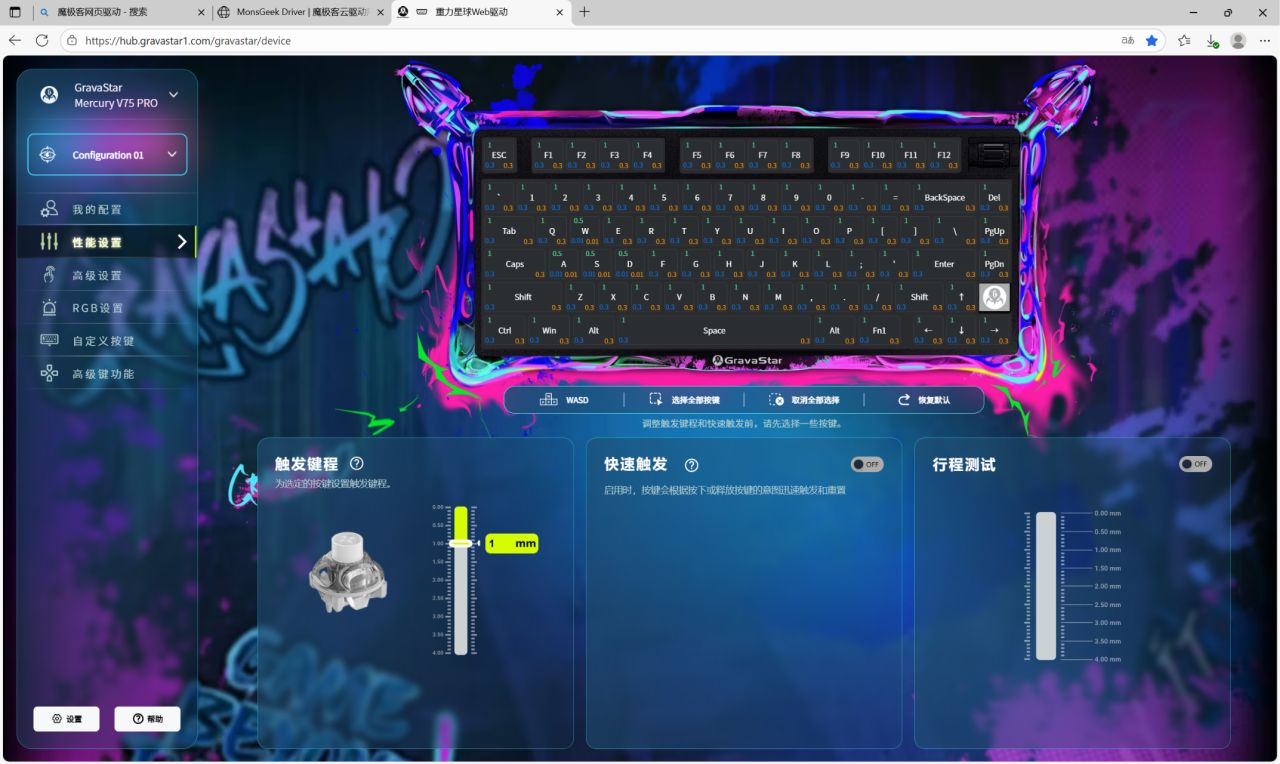The height and width of the screenshot is (764, 1280).
Task: Open help tooltip beside 快速触发 title
Action: (x=691, y=465)
